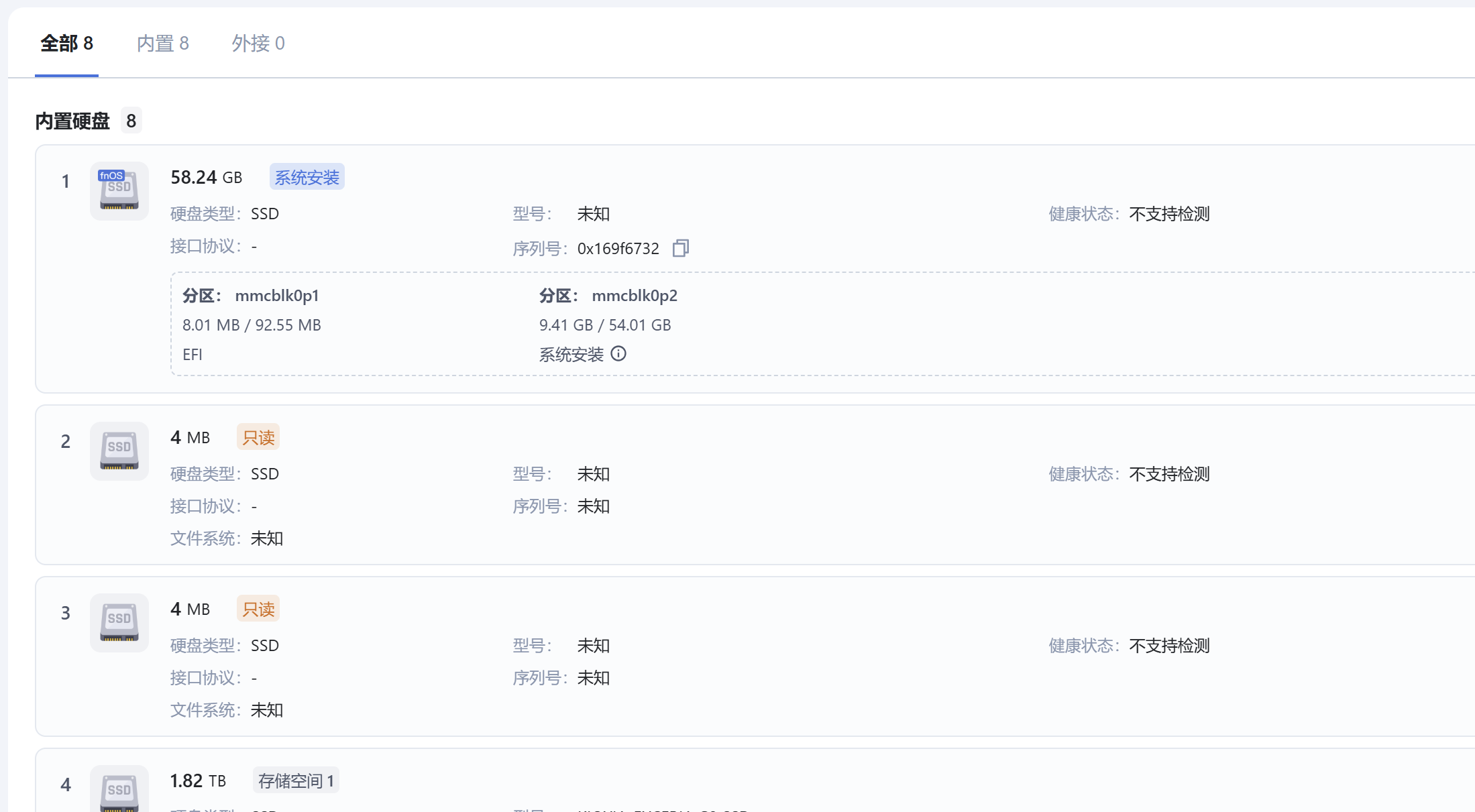This screenshot has width=1475, height=812.
Task: Click the SSD icon of disk 4
Action: (x=119, y=790)
